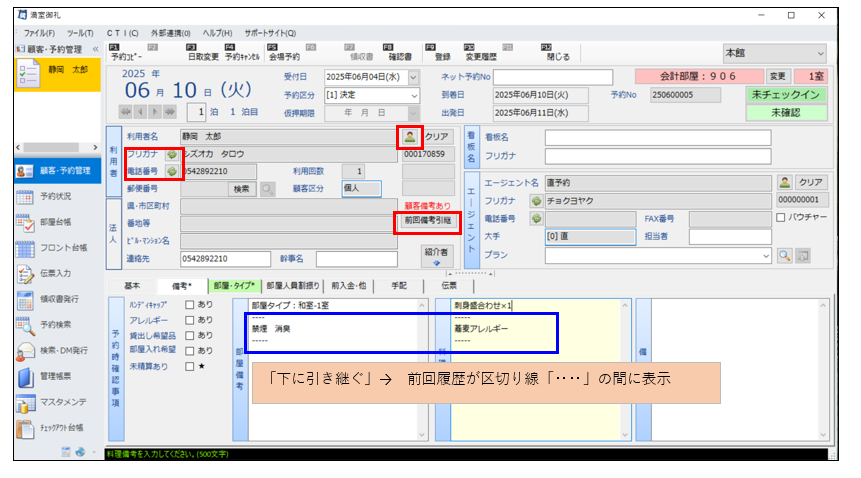Switch to the 部屋人員割振り tab
The image size is (861, 478).
(x=296, y=285)
